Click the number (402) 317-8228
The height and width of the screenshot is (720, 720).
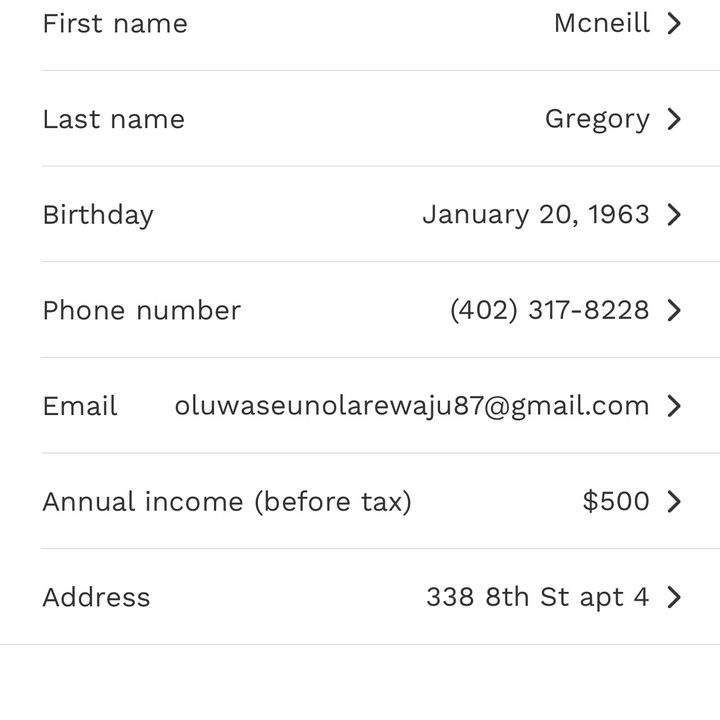click(549, 310)
